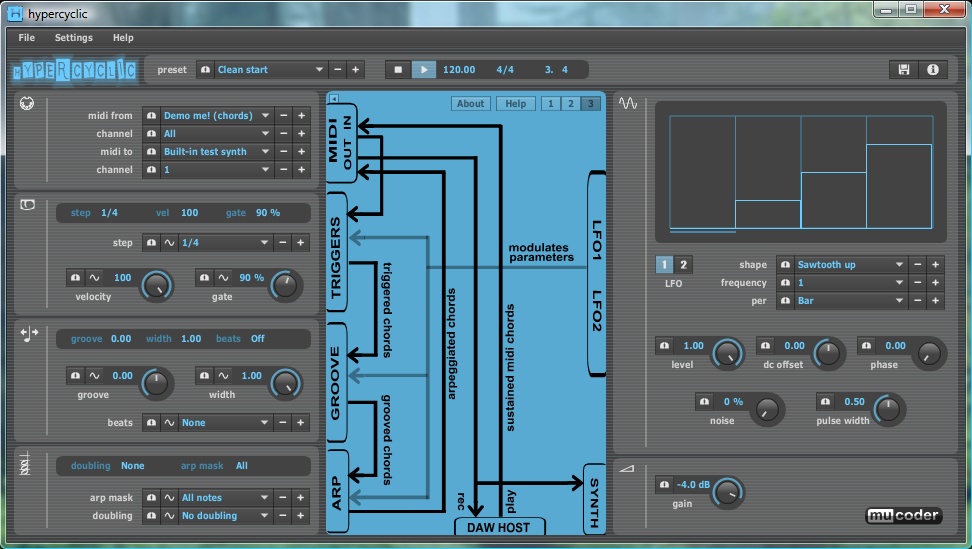Click the dc offset knob
The width and height of the screenshot is (972, 549).
[x=828, y=354]
